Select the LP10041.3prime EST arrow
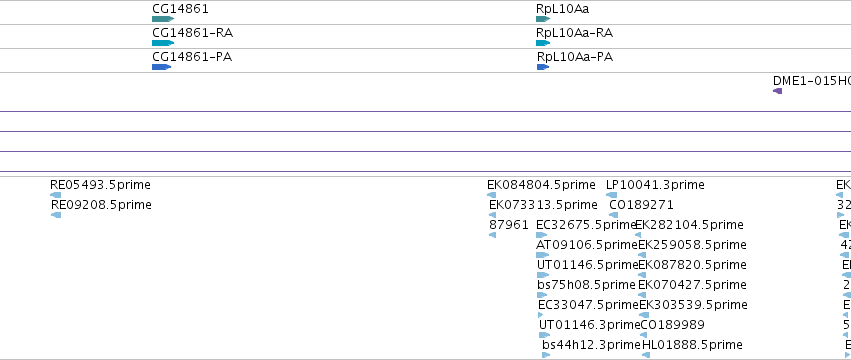Image resolution: width=851 pixels, height=360 pixels. pyautogui.click(x=612, y=195)
